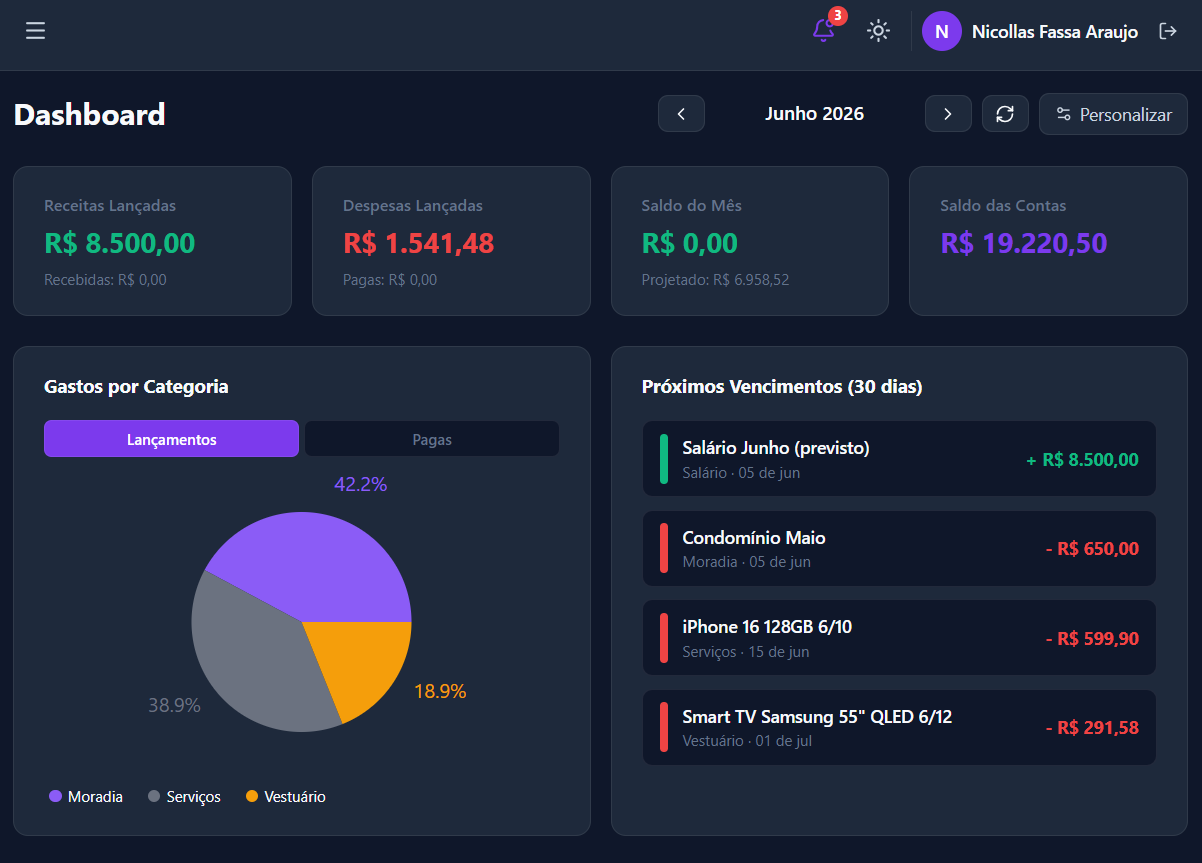Click user name Nicollas Fassa Araujo

(1055, 32)
